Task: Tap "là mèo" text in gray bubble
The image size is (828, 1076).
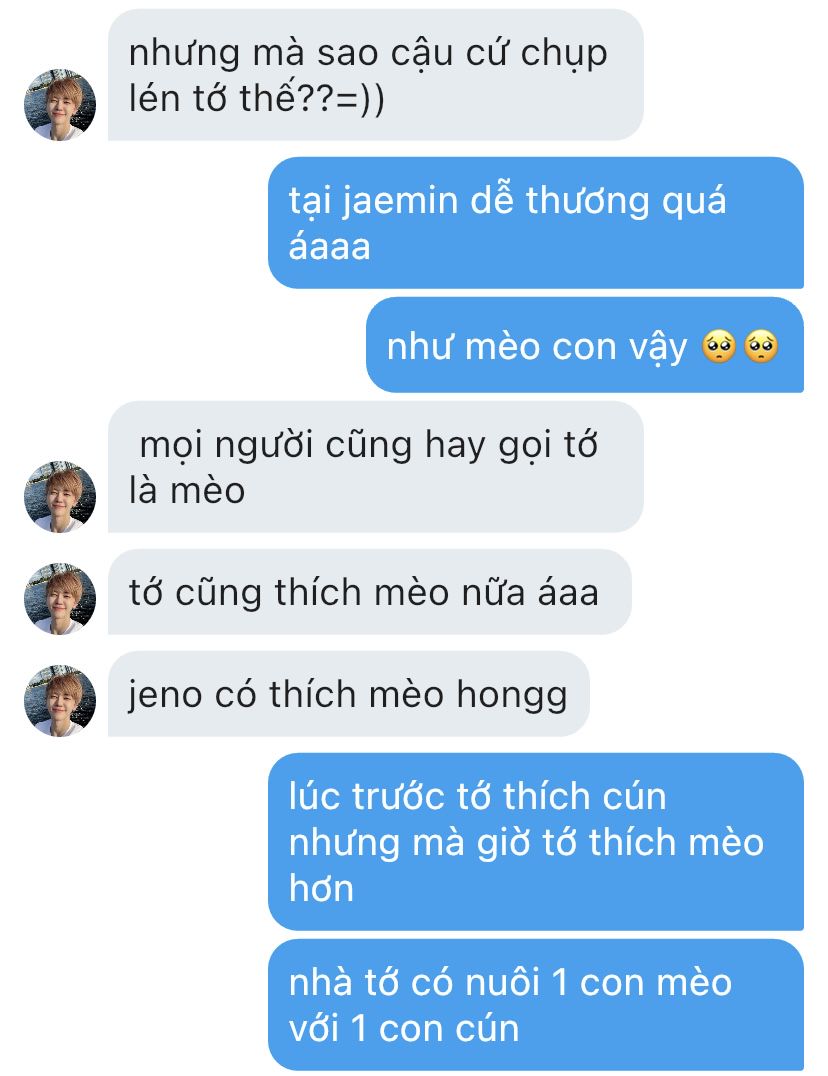Action: pos(187,491)
